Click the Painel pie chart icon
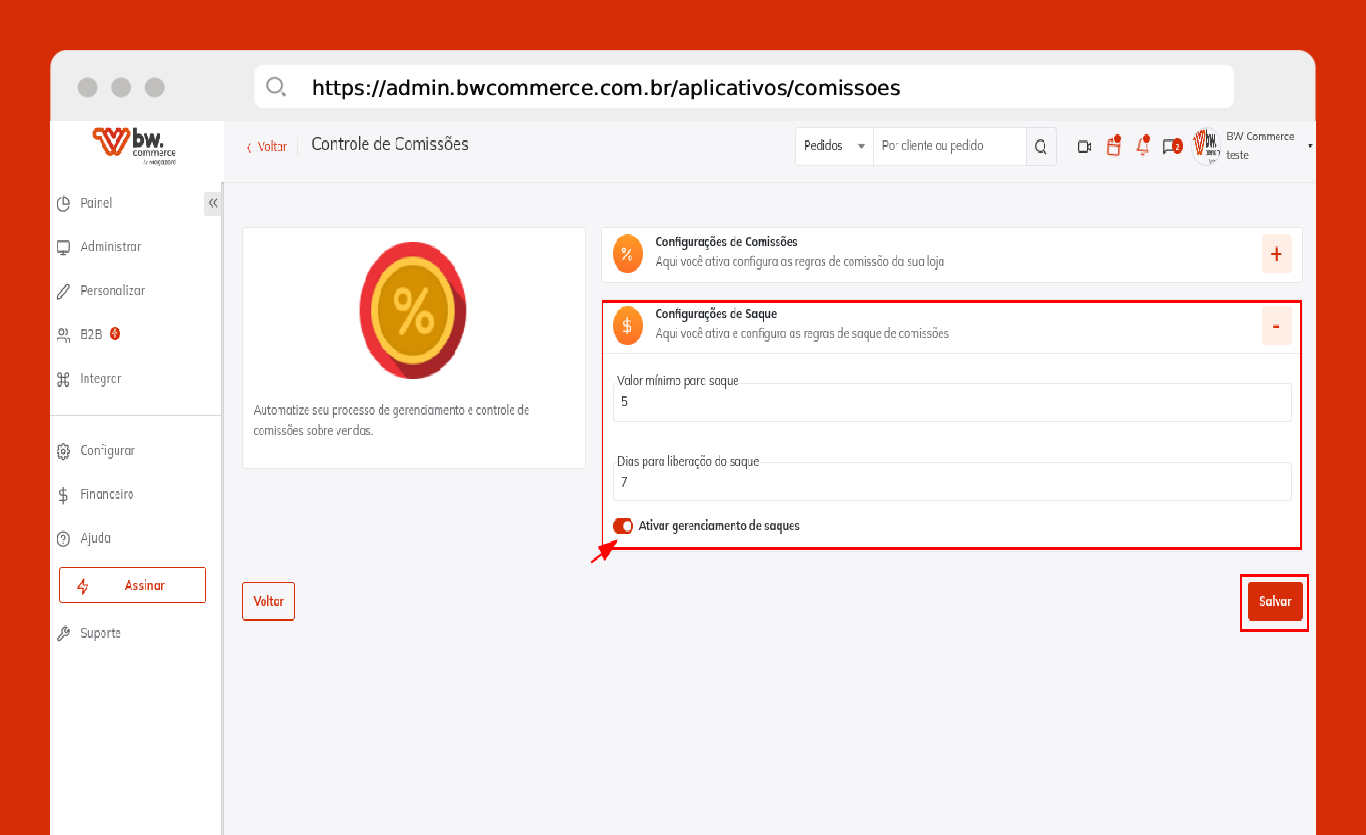 coord(62,203)
